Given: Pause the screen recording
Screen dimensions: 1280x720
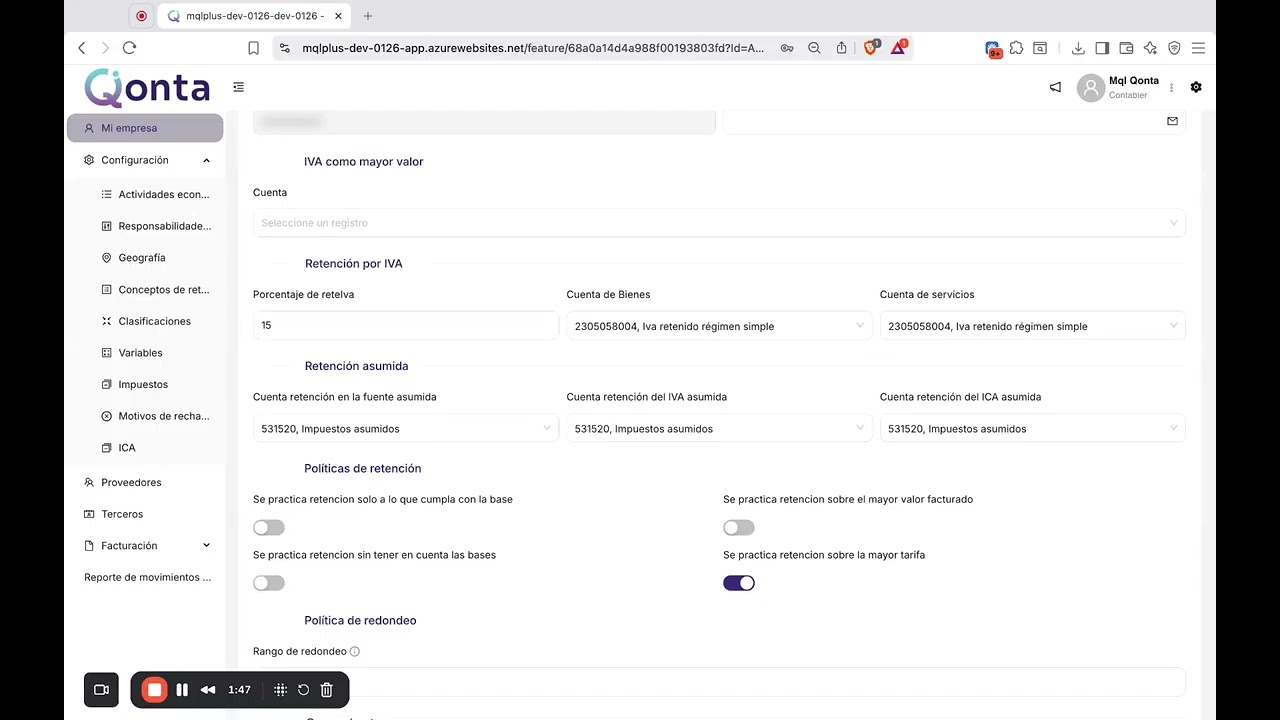Looking at the screenshot, I should tap(182, 690).
